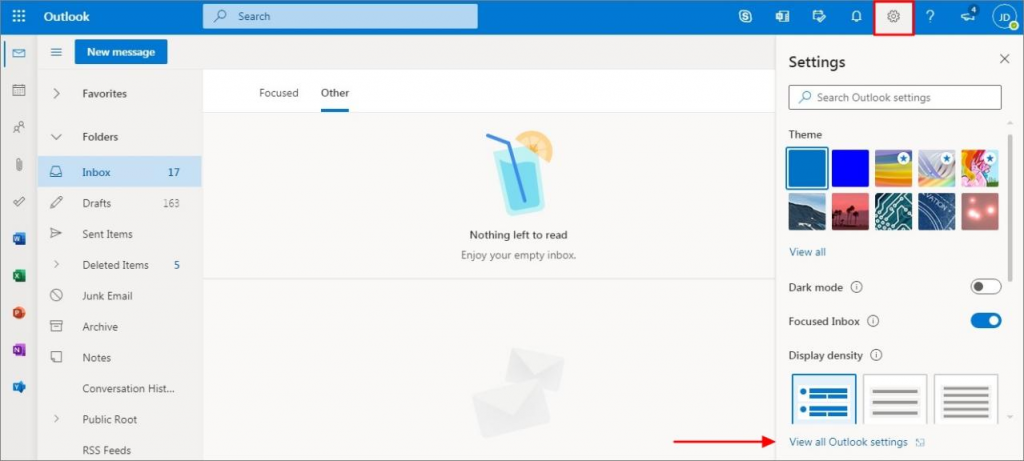Select the full display density option

point(824,400)
